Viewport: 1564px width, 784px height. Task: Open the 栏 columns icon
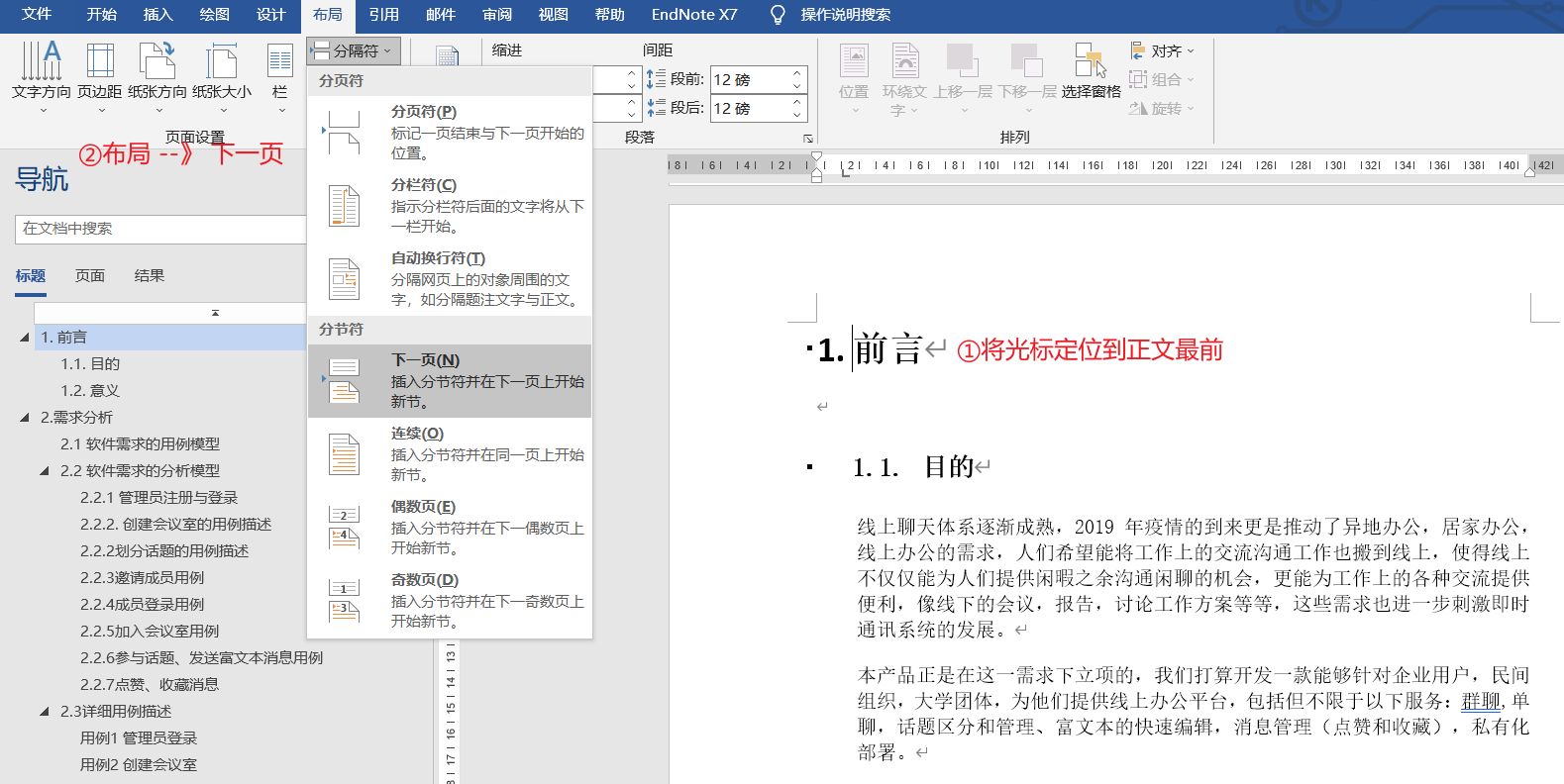click(x=280, y=61)
